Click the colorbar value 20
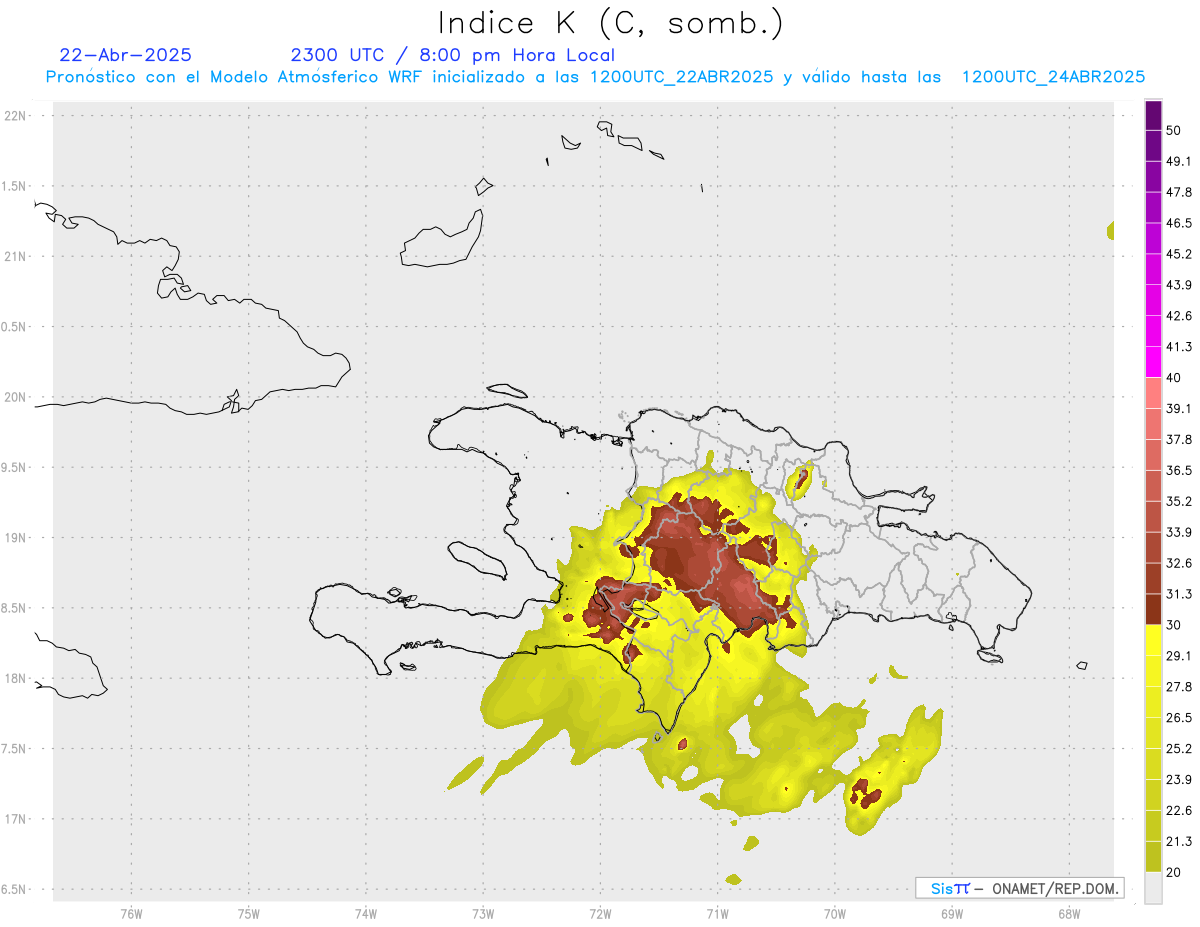This screenshot has height=927, width=1200. 1174,873
